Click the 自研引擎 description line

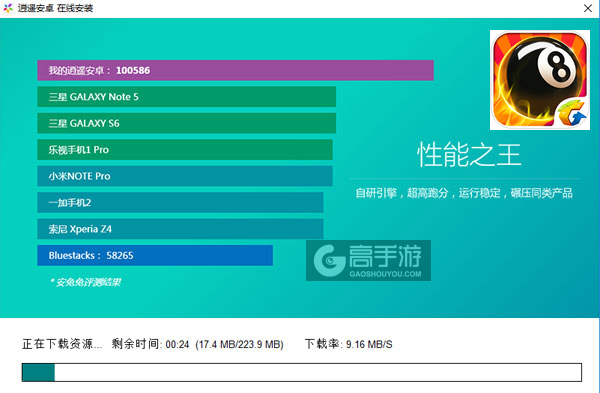pyautogui.click(x=464, y=193)
